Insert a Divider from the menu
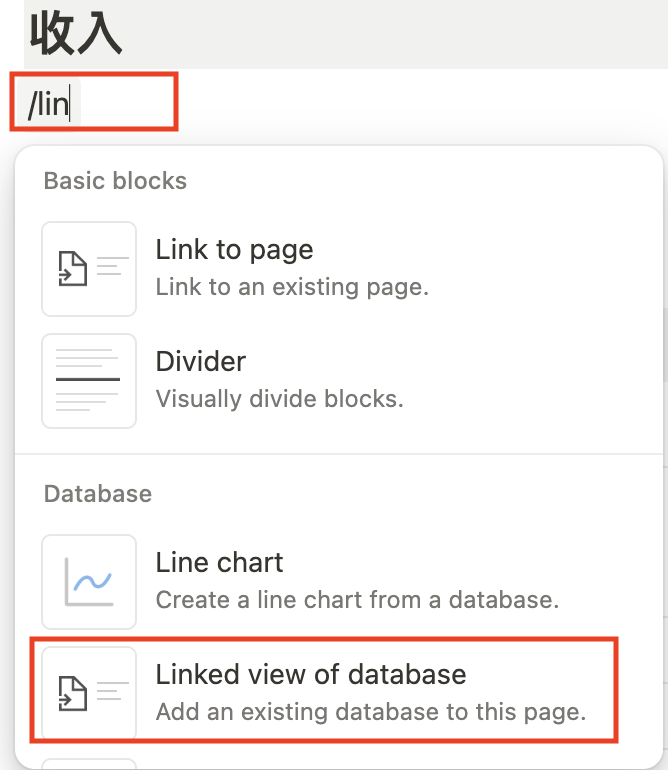The width and height of the screenshot is (668, 770). (201, 362)
